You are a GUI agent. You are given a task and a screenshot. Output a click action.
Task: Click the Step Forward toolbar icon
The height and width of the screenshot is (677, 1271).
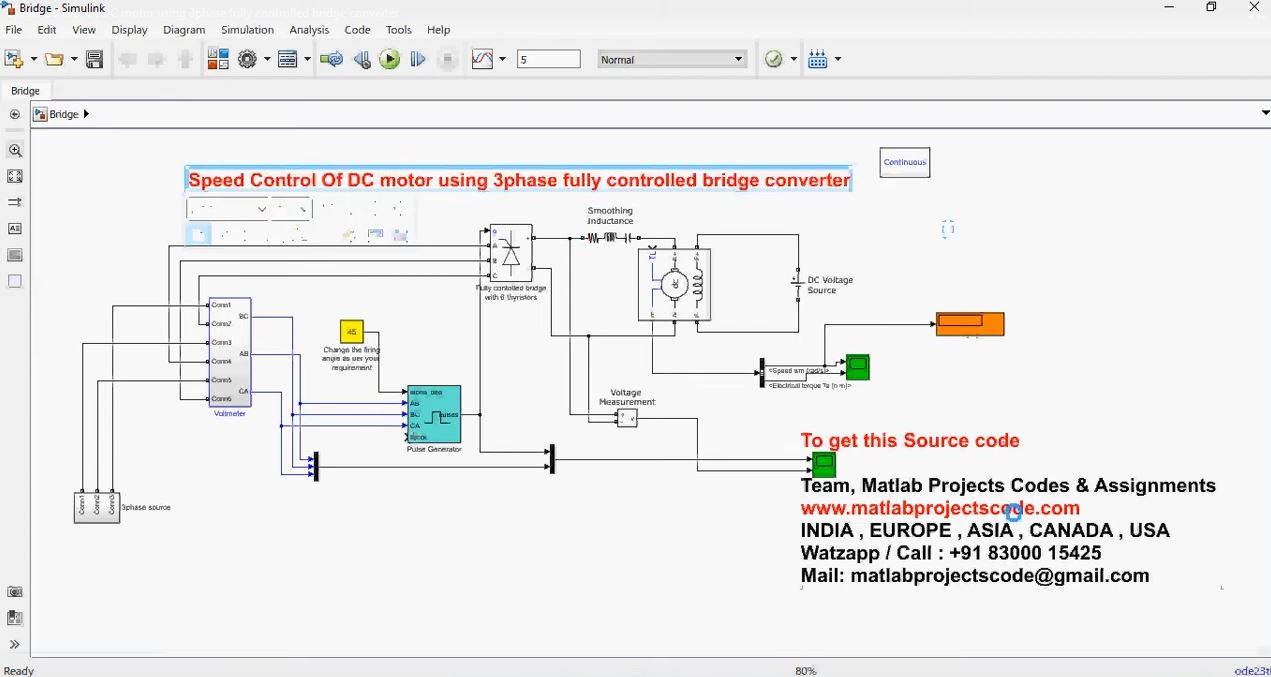pos(418,60)
